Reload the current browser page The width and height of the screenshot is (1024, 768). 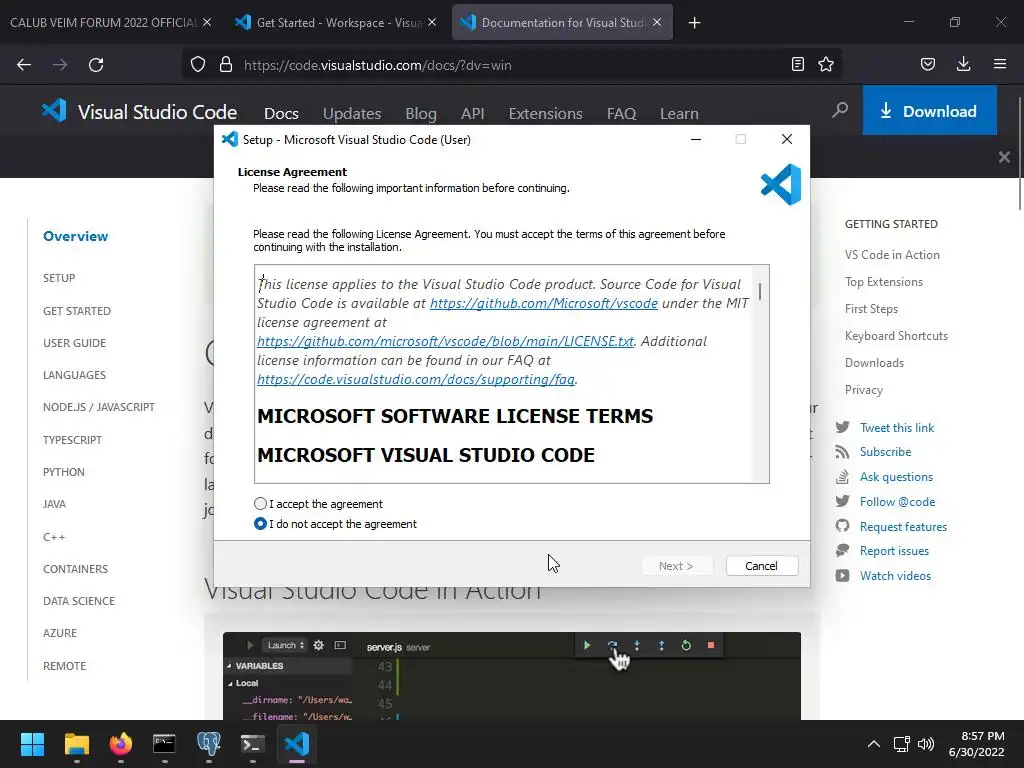click(x=96, y=65)
